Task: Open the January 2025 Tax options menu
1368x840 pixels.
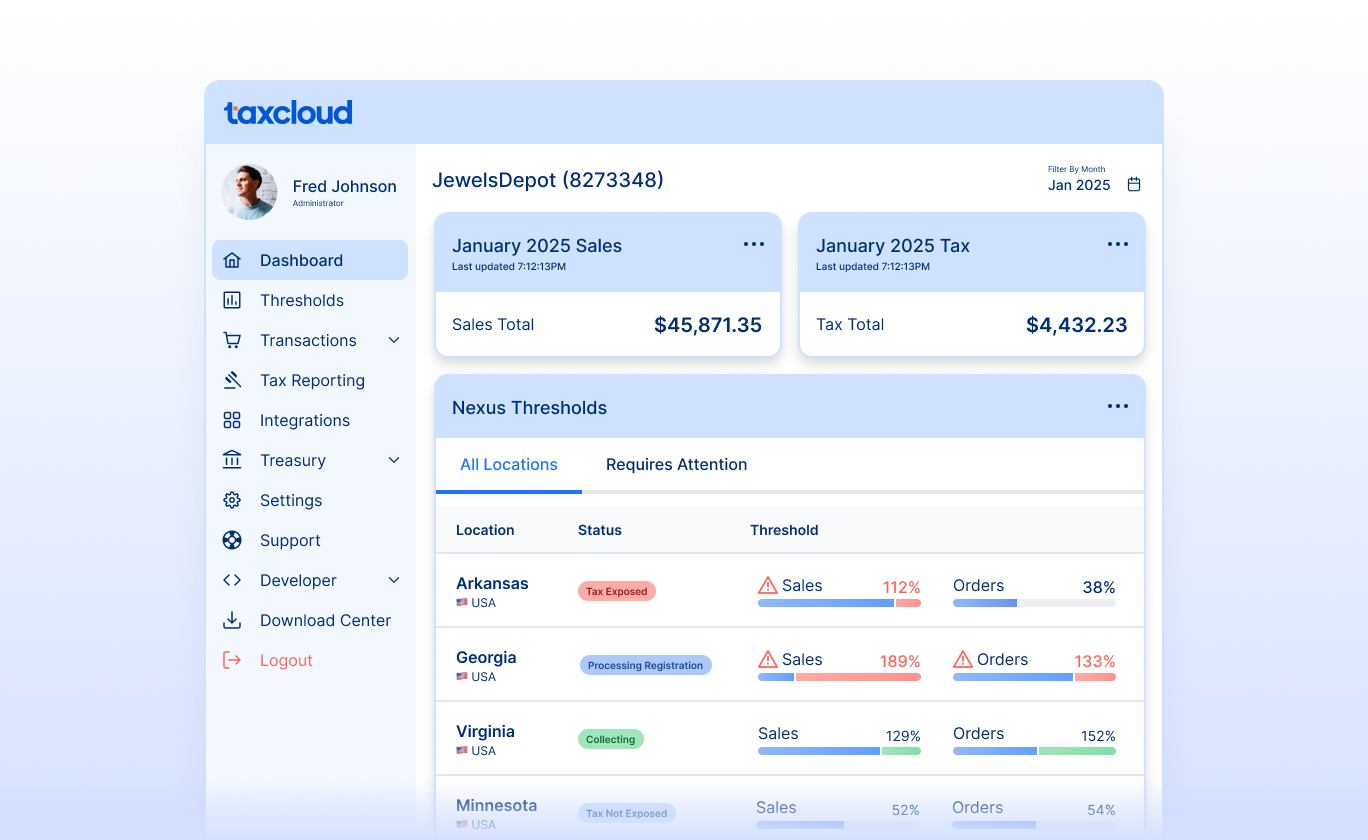Action: (x=1118, y=245)
